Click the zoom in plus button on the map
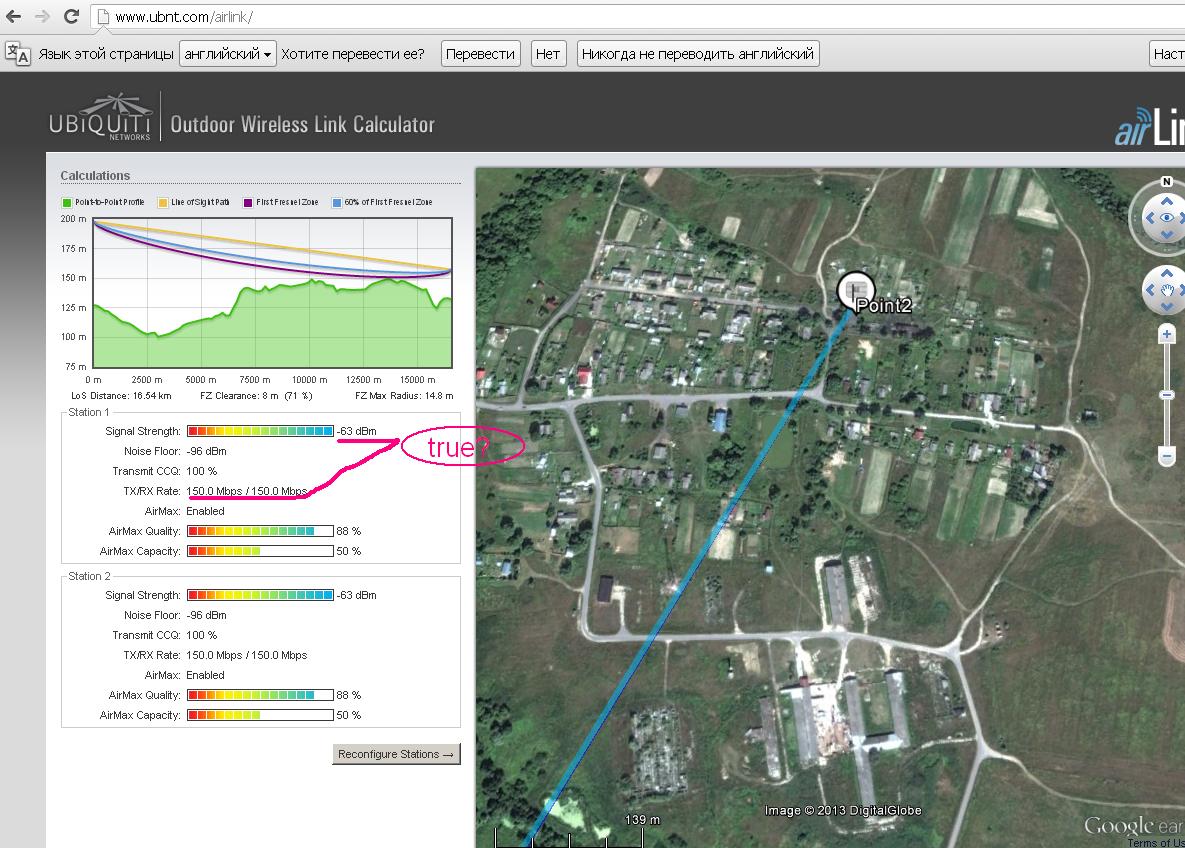1185x848 pixels. point(1166,336)
